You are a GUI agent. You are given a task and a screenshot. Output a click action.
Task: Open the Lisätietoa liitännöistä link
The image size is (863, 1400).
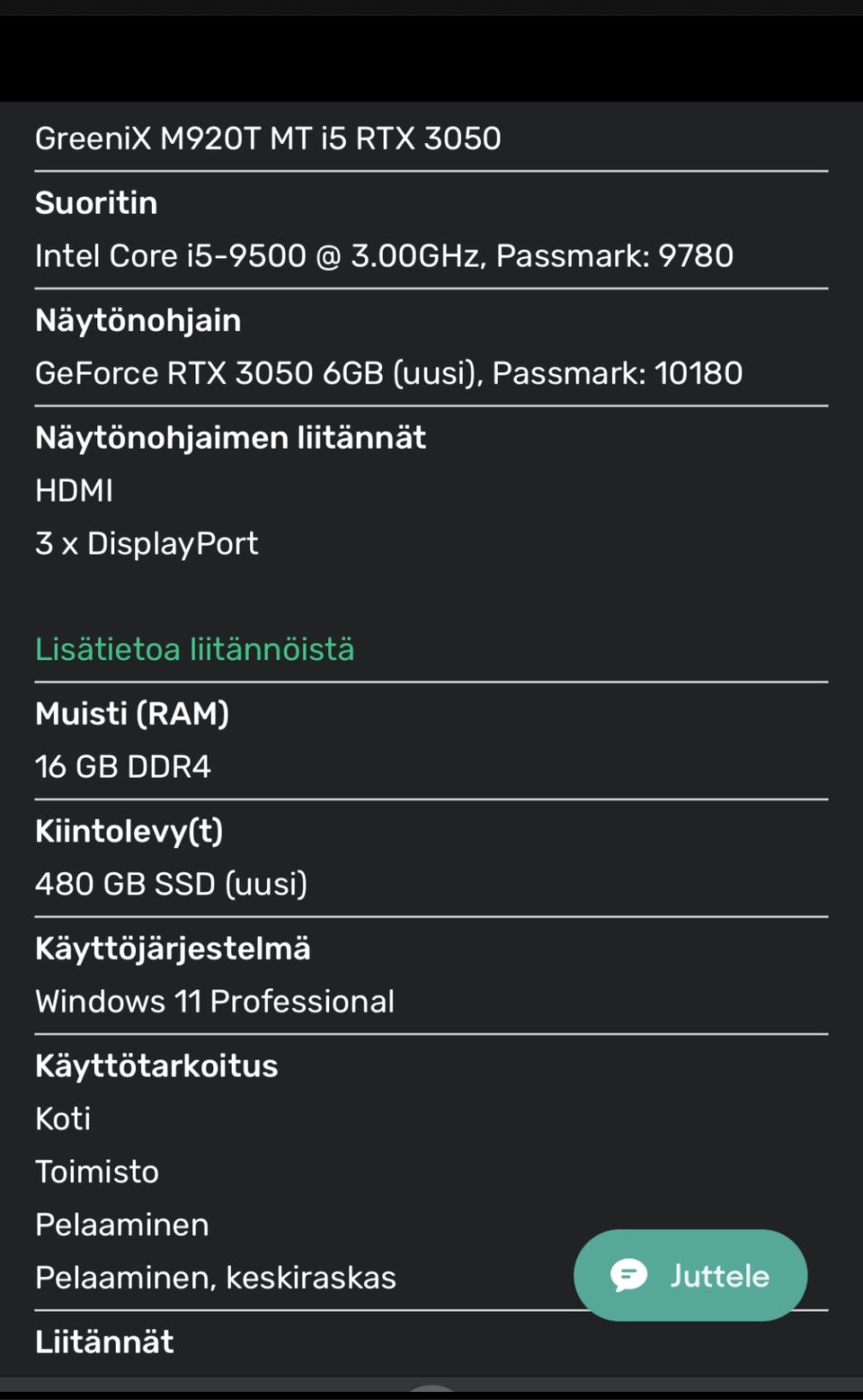(194, 649)
